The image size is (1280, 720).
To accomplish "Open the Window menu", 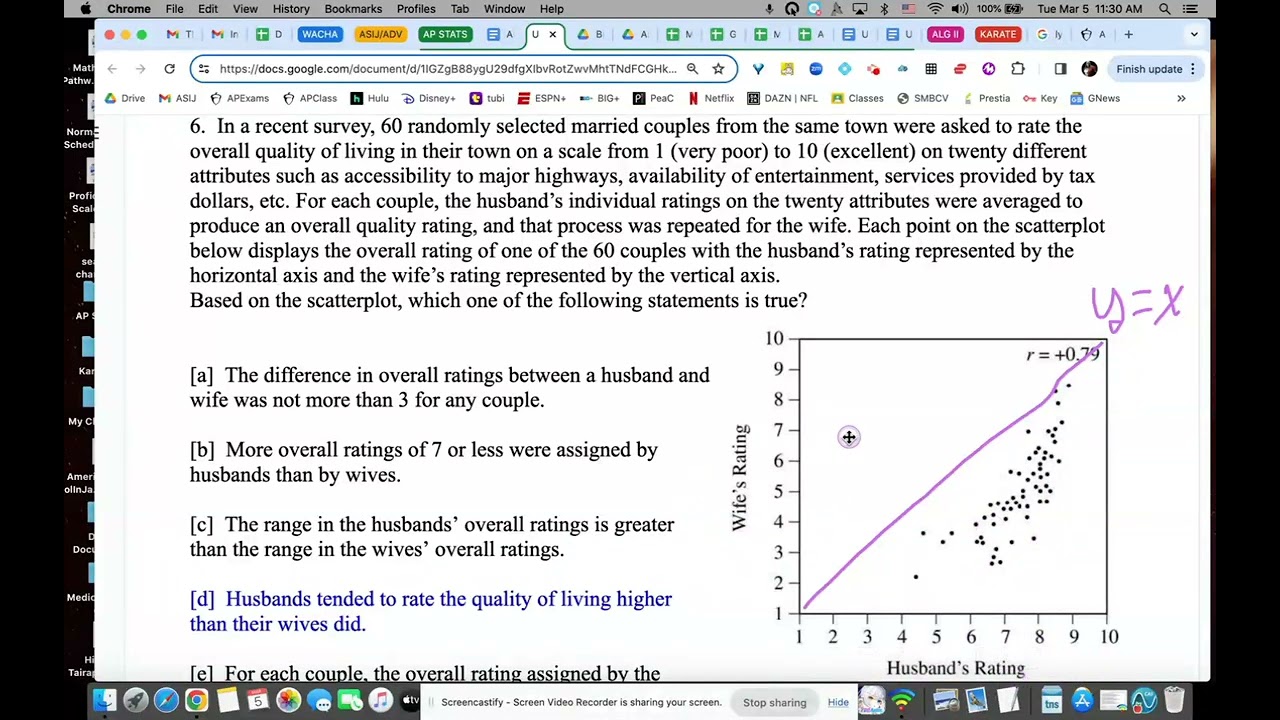I will [504, 9].
